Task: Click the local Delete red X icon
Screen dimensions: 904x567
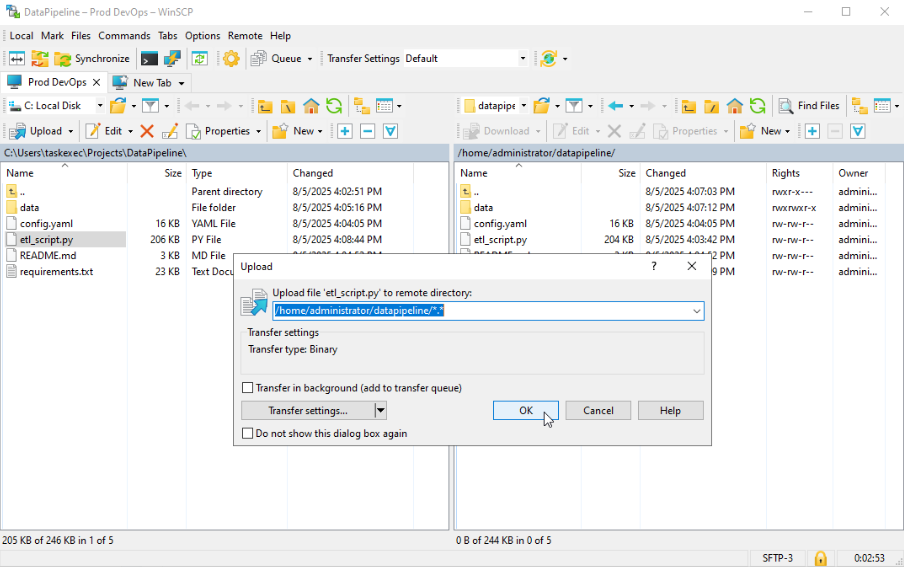Action: pyautogui.click(x=147, y=131)
